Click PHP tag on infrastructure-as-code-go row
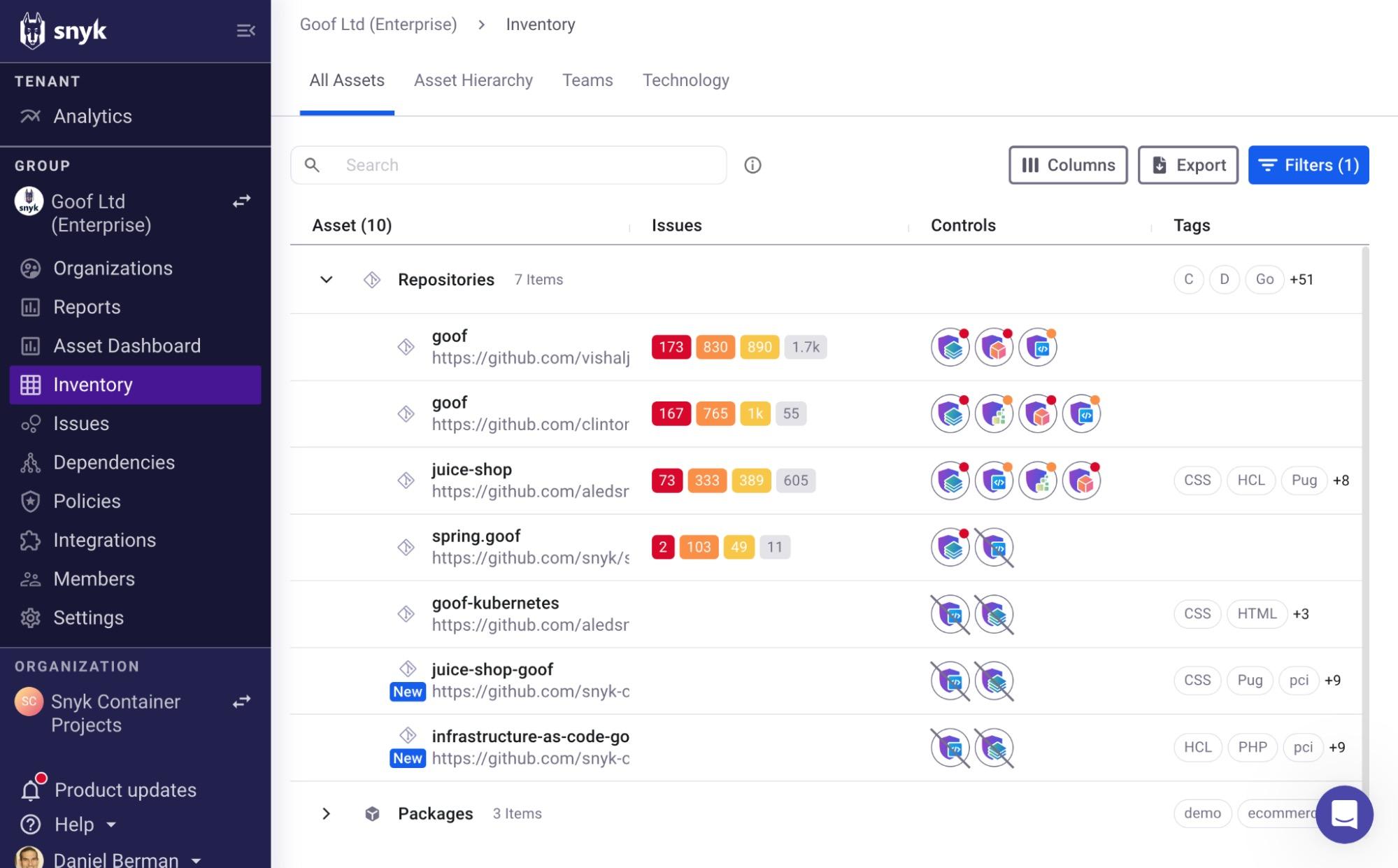Viewport: 1398px width, 868px height. [1253, 748]
